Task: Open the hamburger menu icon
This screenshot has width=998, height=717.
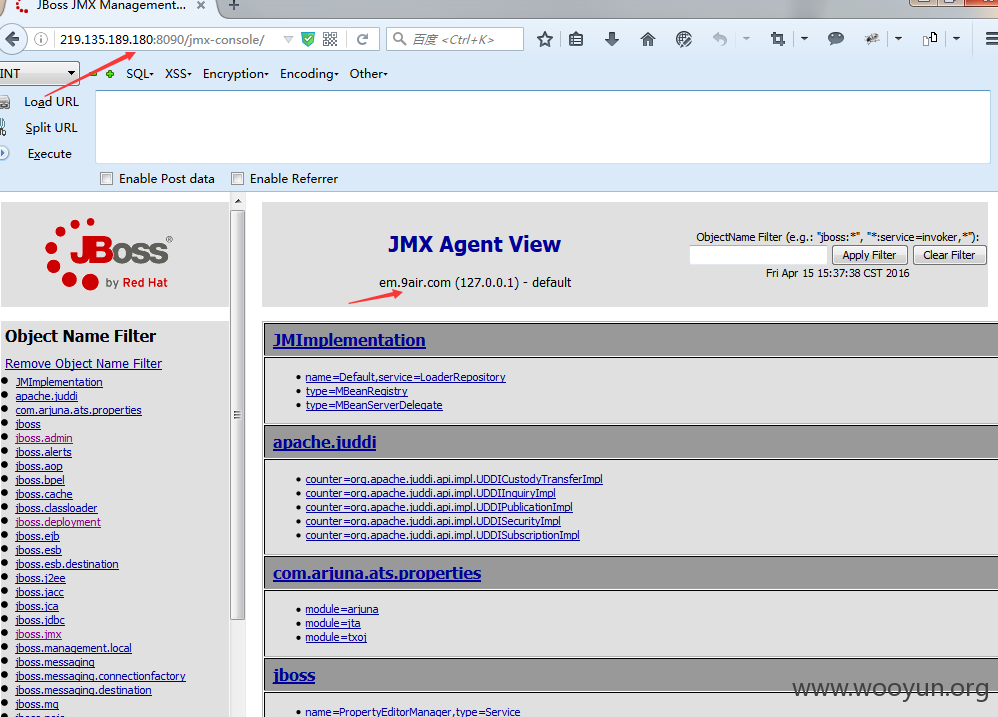Action: click(x=992, y=39)
